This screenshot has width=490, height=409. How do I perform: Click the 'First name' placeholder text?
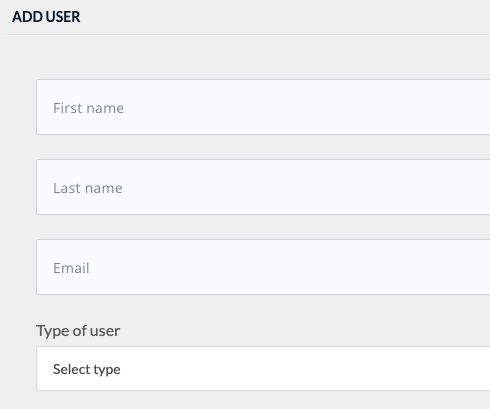[88, 108]
